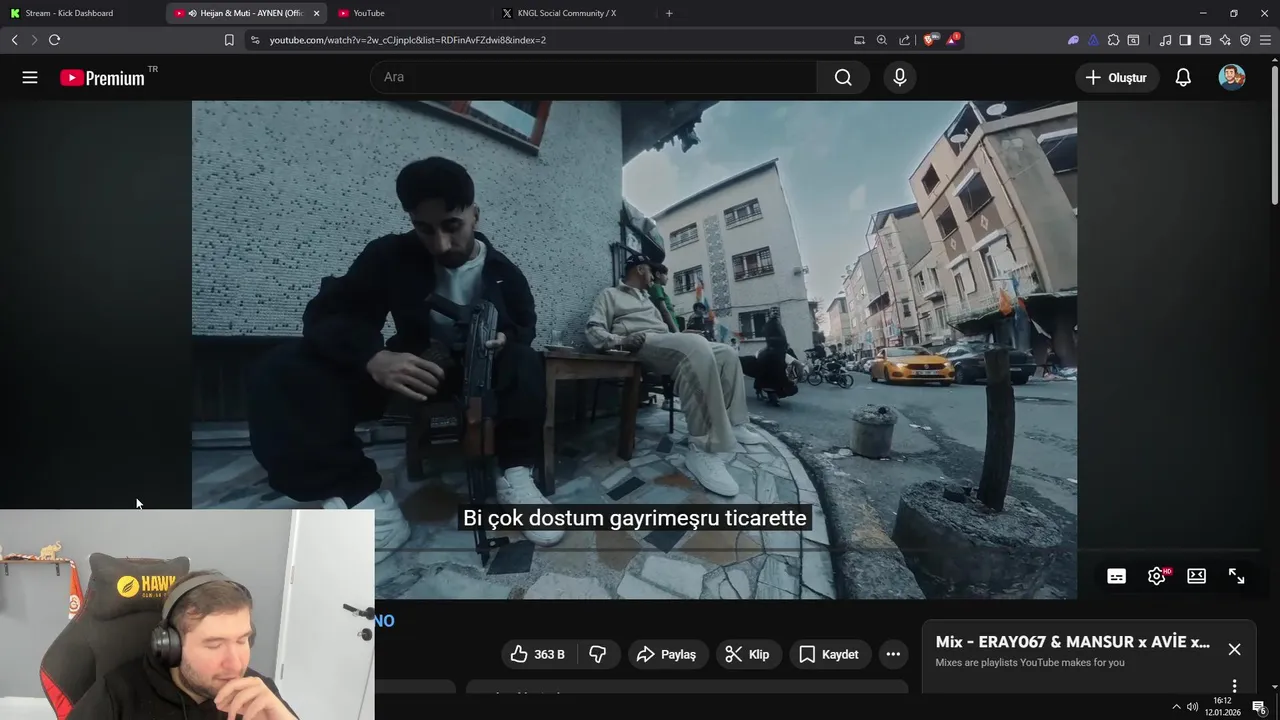Install app or cast icon in address bar
Image resolution: width=1280 pixels, height=720 pixels.
coord(859,40)
